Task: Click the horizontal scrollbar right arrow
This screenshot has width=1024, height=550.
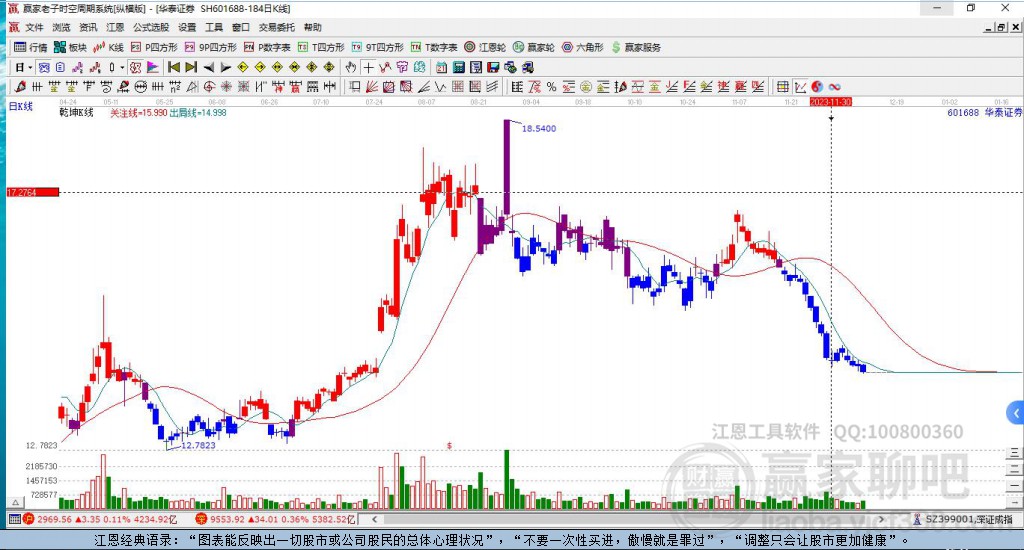Action: point(882,519)
